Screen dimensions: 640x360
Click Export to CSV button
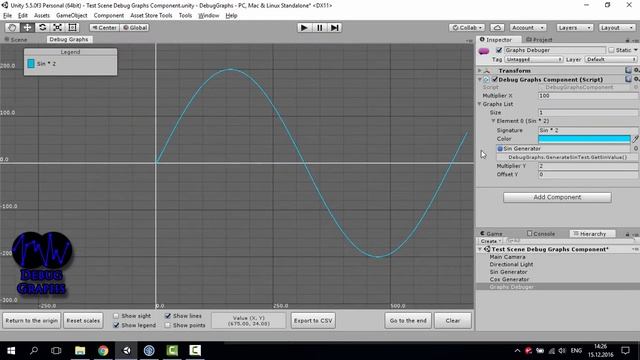coord(313,320)
